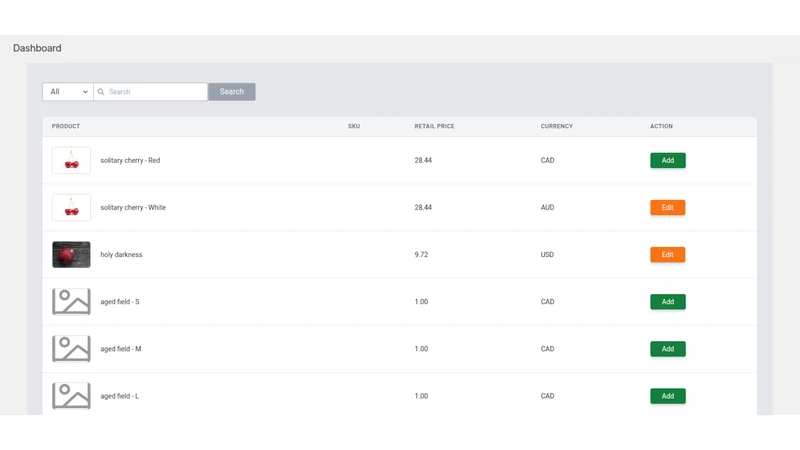This screenshot has height=450, width=800.
Task: Click the magnifier icon in search box
Action: tap(101, 92)
